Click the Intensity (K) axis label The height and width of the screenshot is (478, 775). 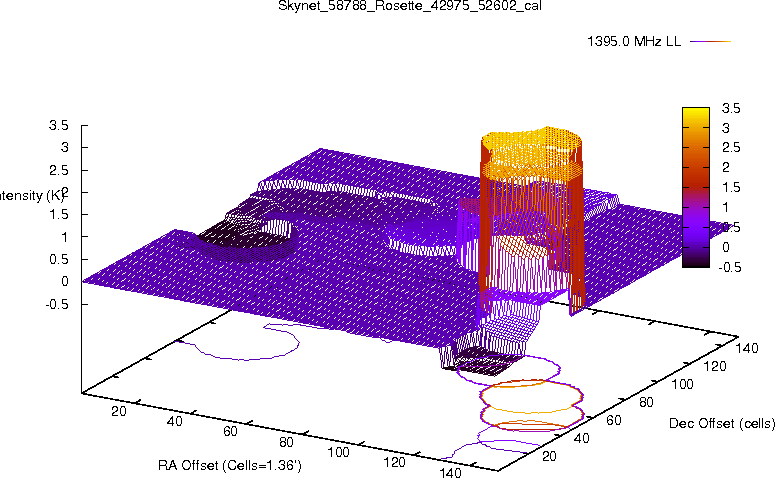click(x=31, y=195)
